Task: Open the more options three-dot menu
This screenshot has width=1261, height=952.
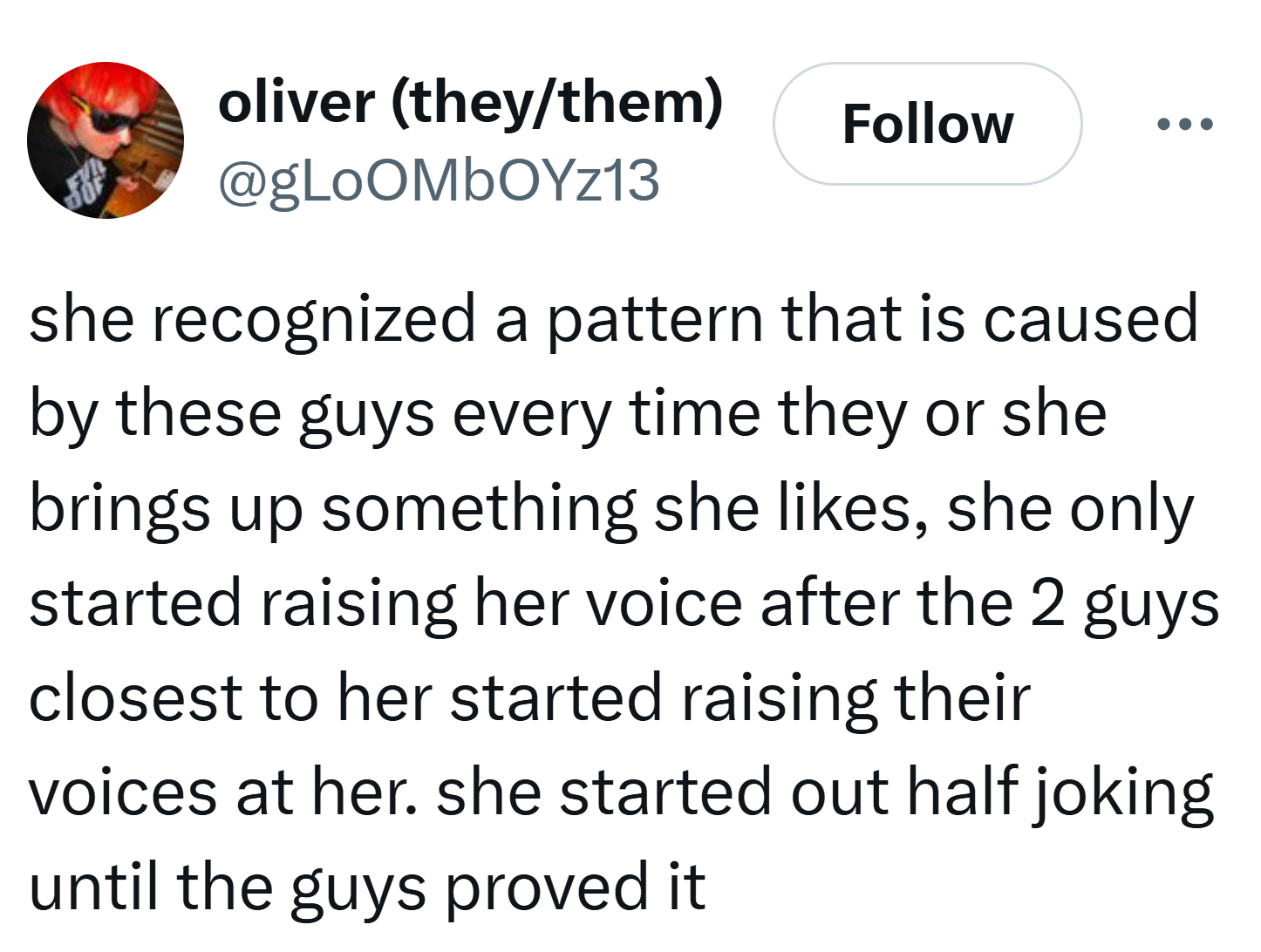Action: coord(1184,125)
